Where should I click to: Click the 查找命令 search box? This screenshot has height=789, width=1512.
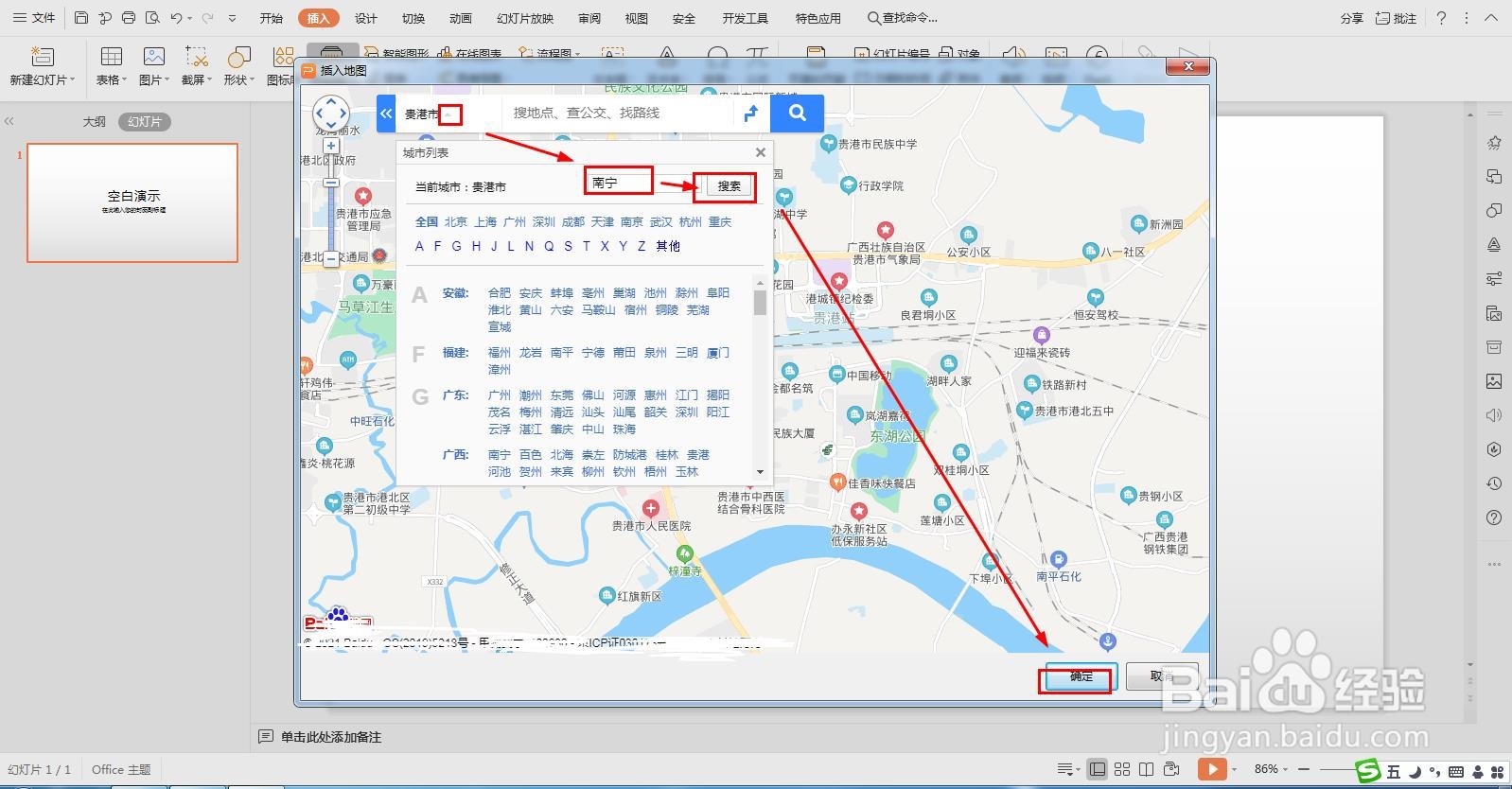[904, 18]
